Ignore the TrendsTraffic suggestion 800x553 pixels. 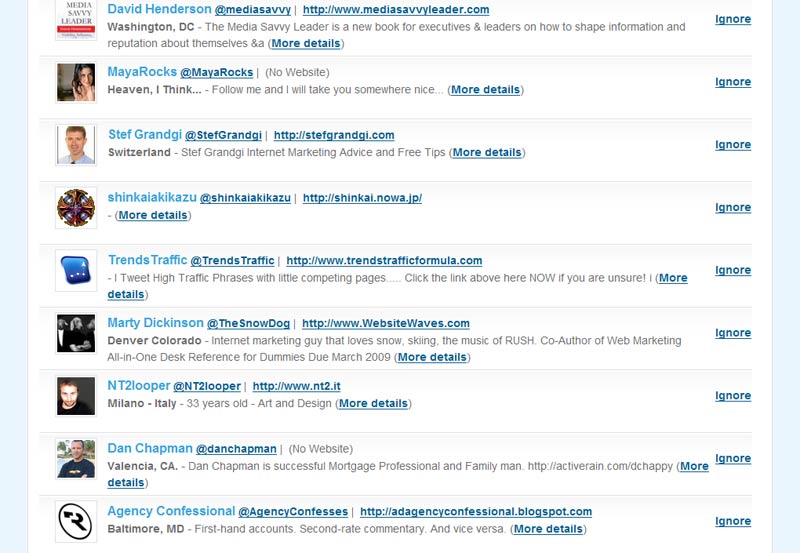pos(733,270)
